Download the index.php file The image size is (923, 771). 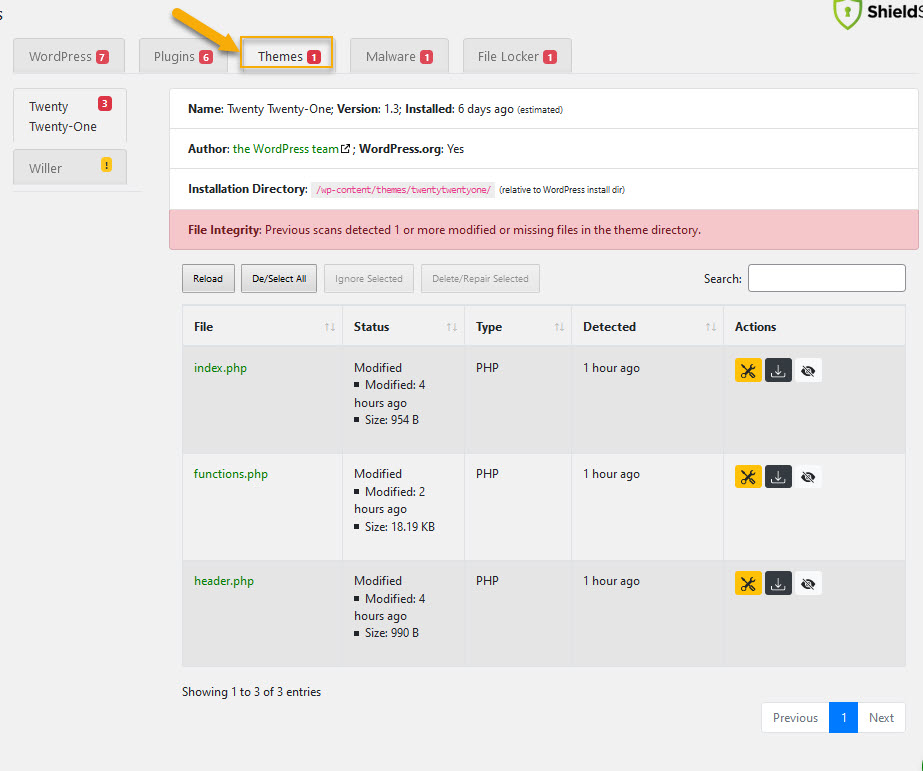pyautogui.click(x=778, y=371)
